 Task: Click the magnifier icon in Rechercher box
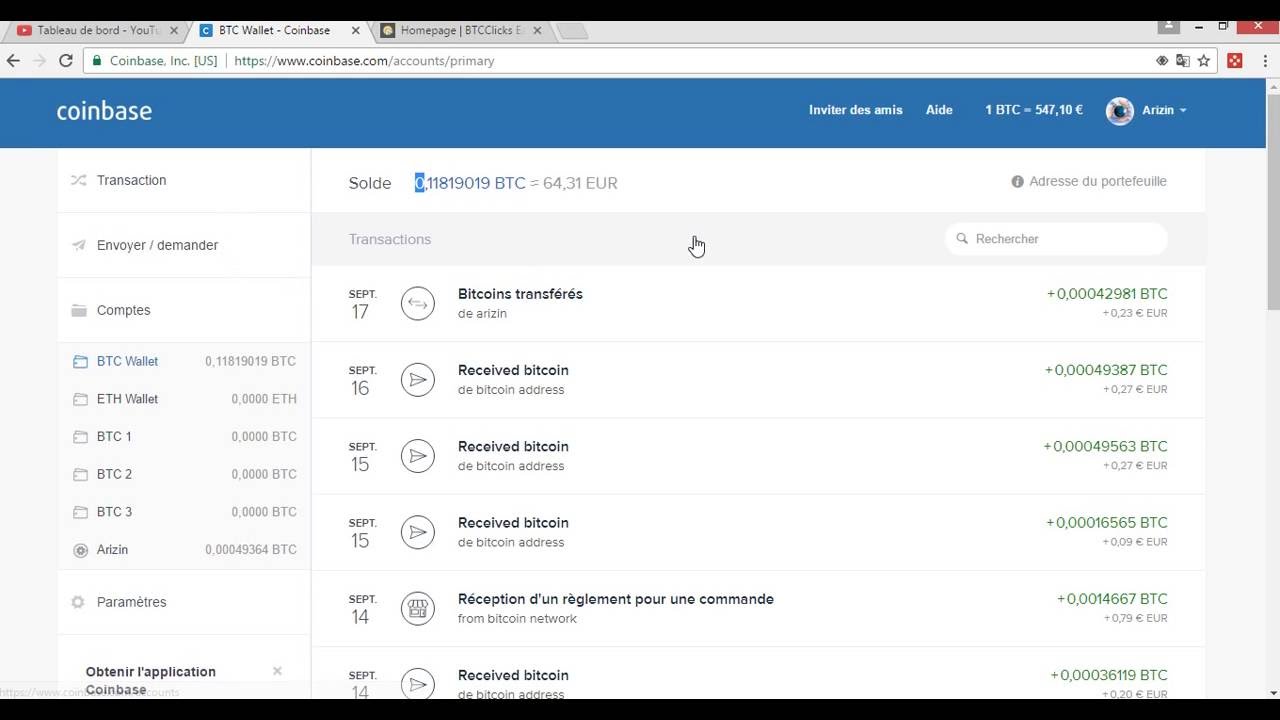[962, 239]
